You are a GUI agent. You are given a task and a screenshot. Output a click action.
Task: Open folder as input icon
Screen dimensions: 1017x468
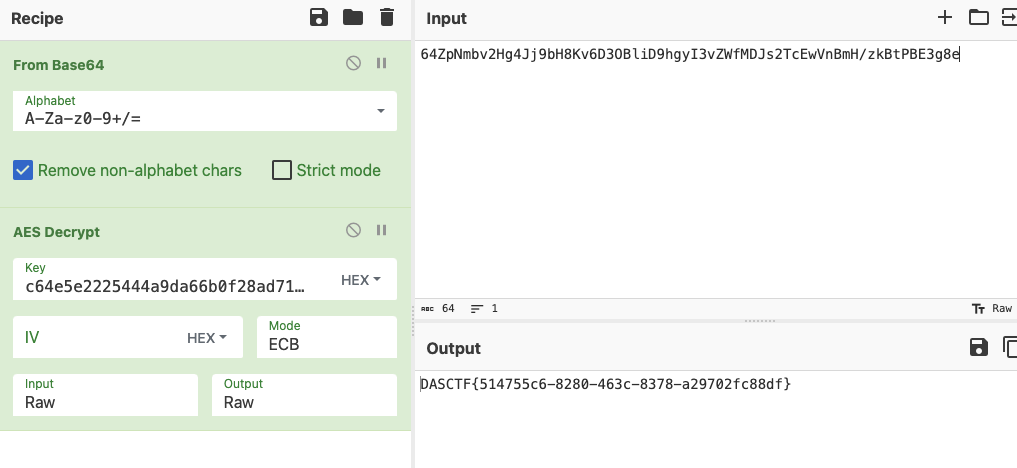978,17
